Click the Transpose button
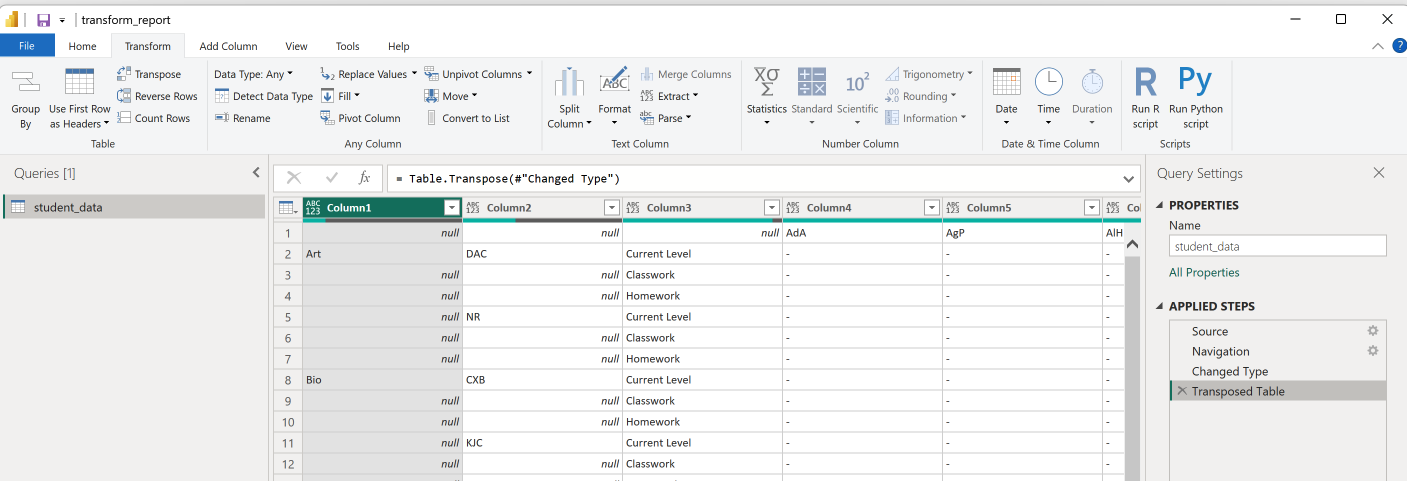The image size is (1407, 481). [x=149, y=74]
